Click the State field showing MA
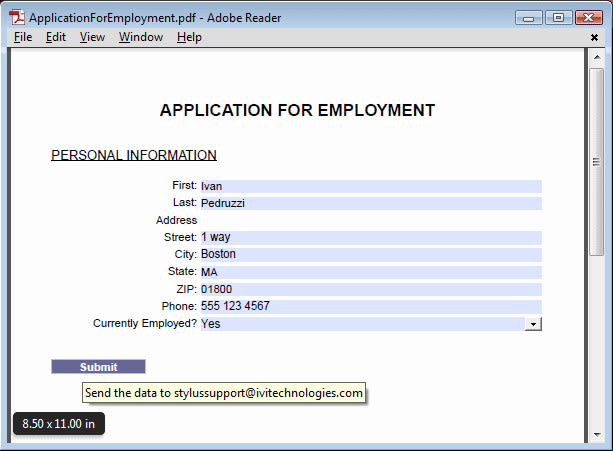This screenshot has width=613, height=451. (x=370, y=272)
